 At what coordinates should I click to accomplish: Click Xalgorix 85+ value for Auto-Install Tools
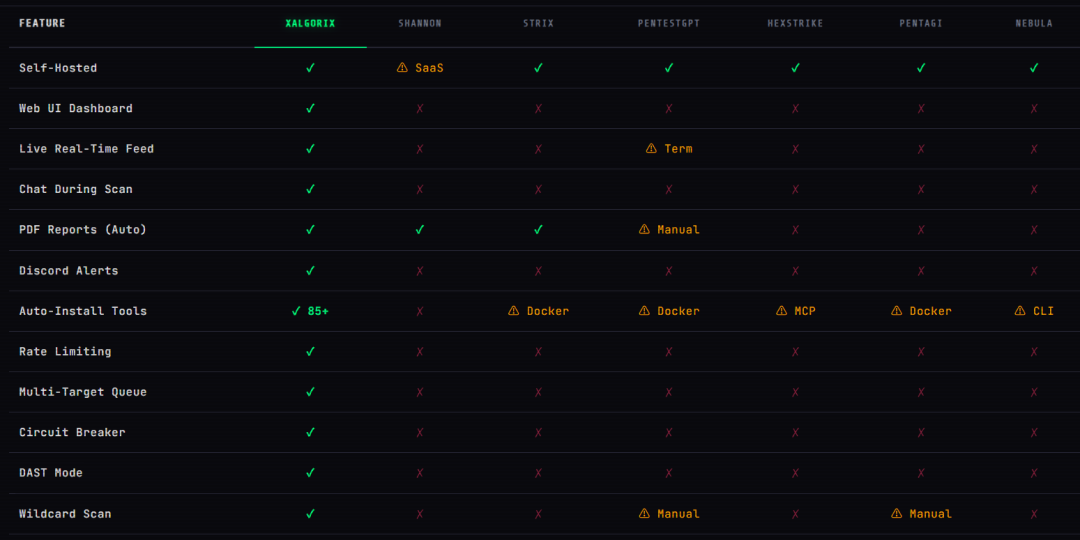(310, 311)
